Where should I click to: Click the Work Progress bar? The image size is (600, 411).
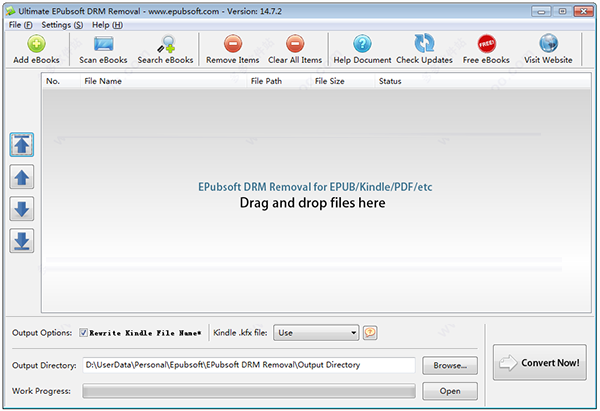(x=249, y=391)
